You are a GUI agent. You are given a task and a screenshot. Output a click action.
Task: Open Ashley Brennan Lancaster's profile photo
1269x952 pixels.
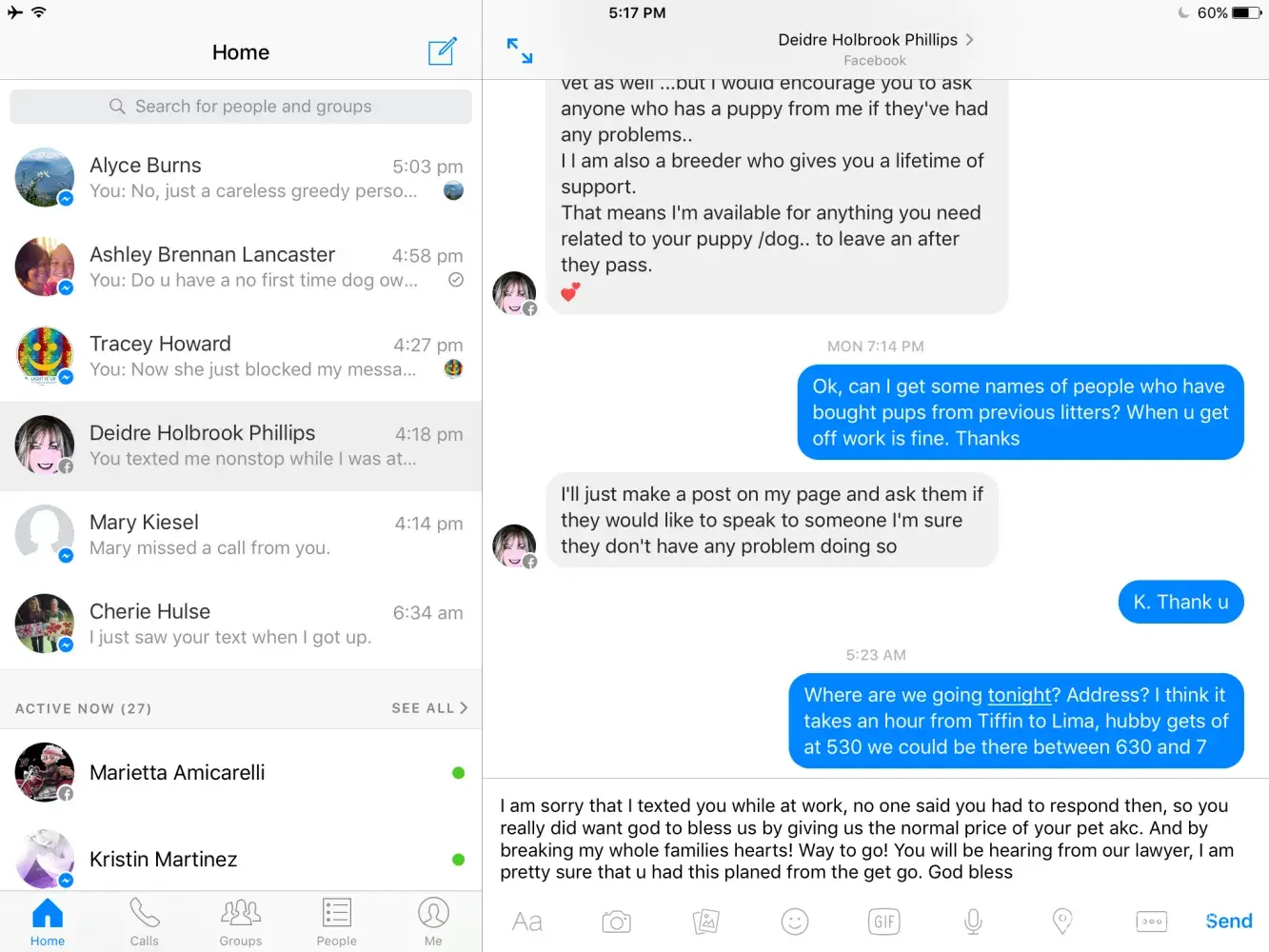45,267
